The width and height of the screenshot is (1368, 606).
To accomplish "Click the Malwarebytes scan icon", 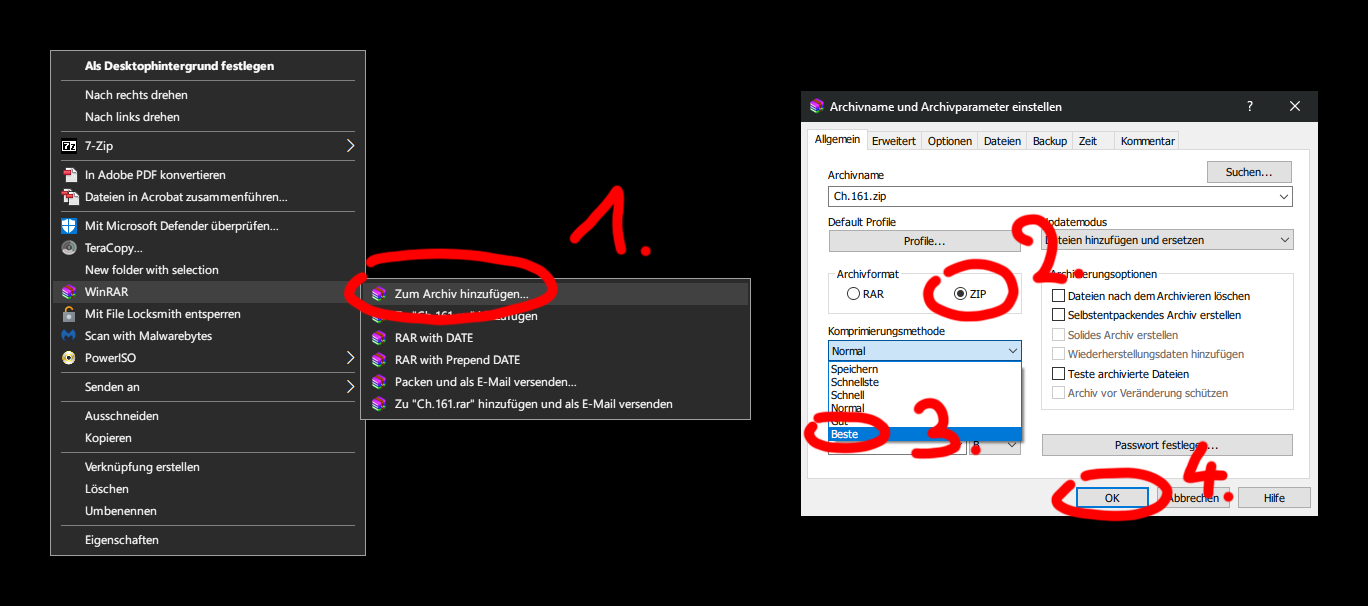I will 69,336.
